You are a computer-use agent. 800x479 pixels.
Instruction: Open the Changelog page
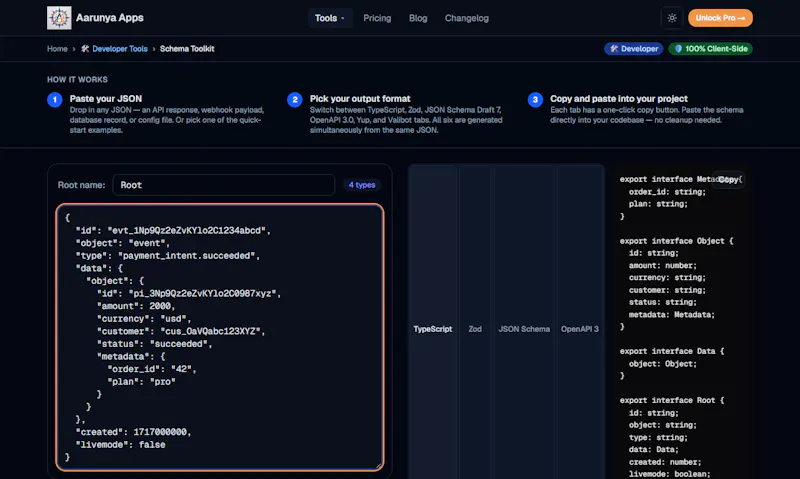[466, 18]
